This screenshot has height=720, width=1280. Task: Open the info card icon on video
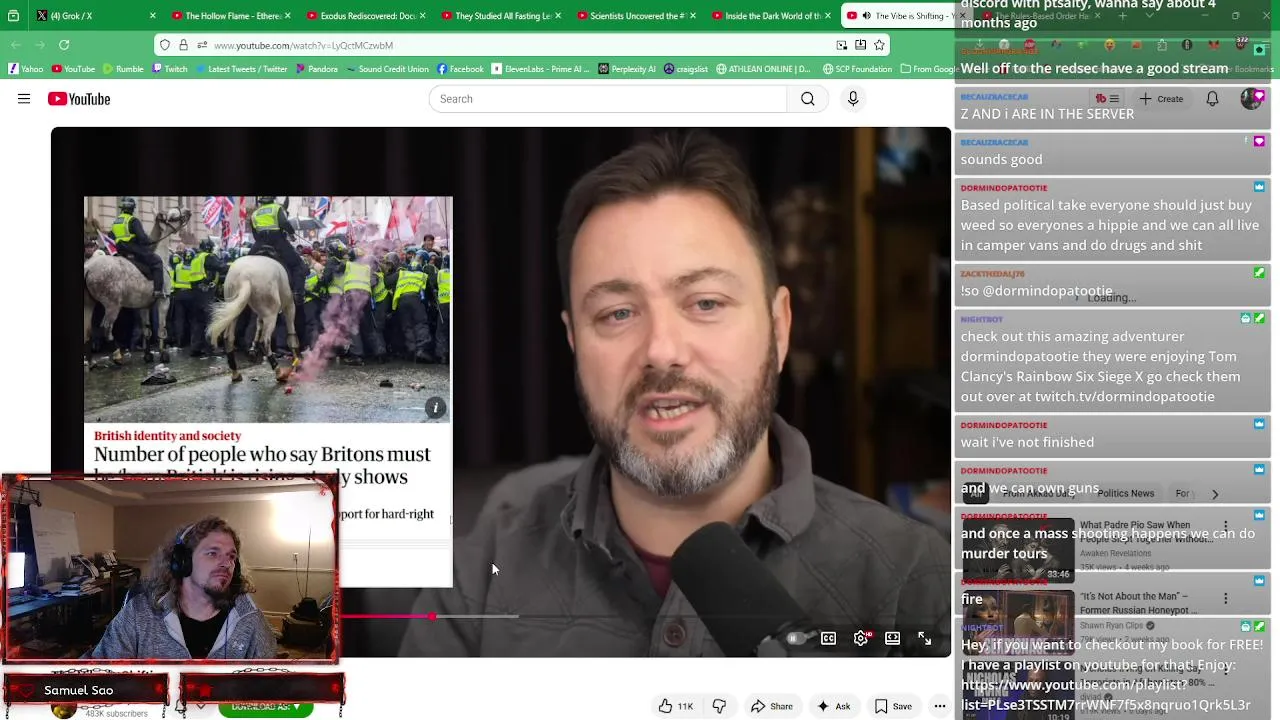[435, 407]
